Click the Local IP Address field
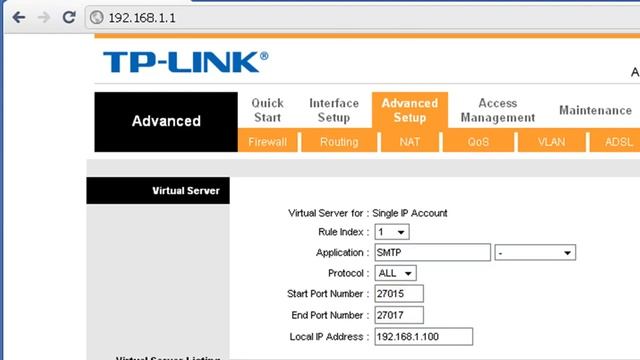Viewport: 640px width, 360px height. (424, 337)
